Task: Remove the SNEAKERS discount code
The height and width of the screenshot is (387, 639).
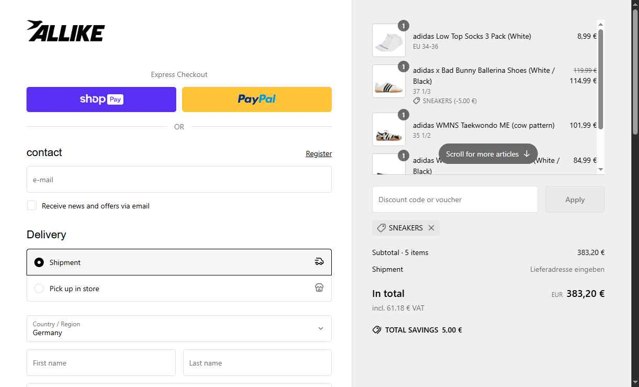Action: [x=431, y=228]
